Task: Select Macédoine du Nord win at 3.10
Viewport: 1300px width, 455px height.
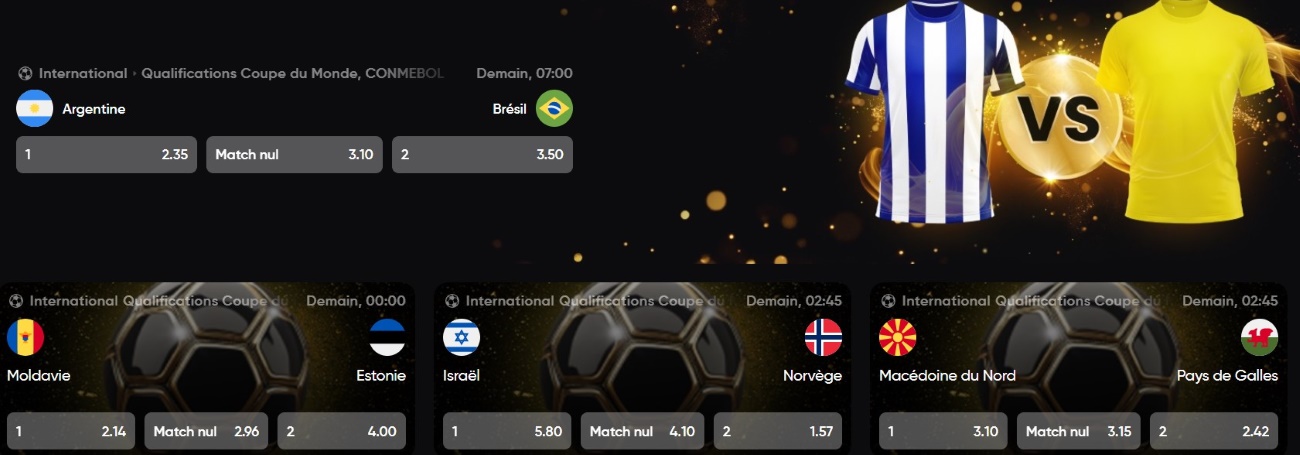Action: [943, 432]
